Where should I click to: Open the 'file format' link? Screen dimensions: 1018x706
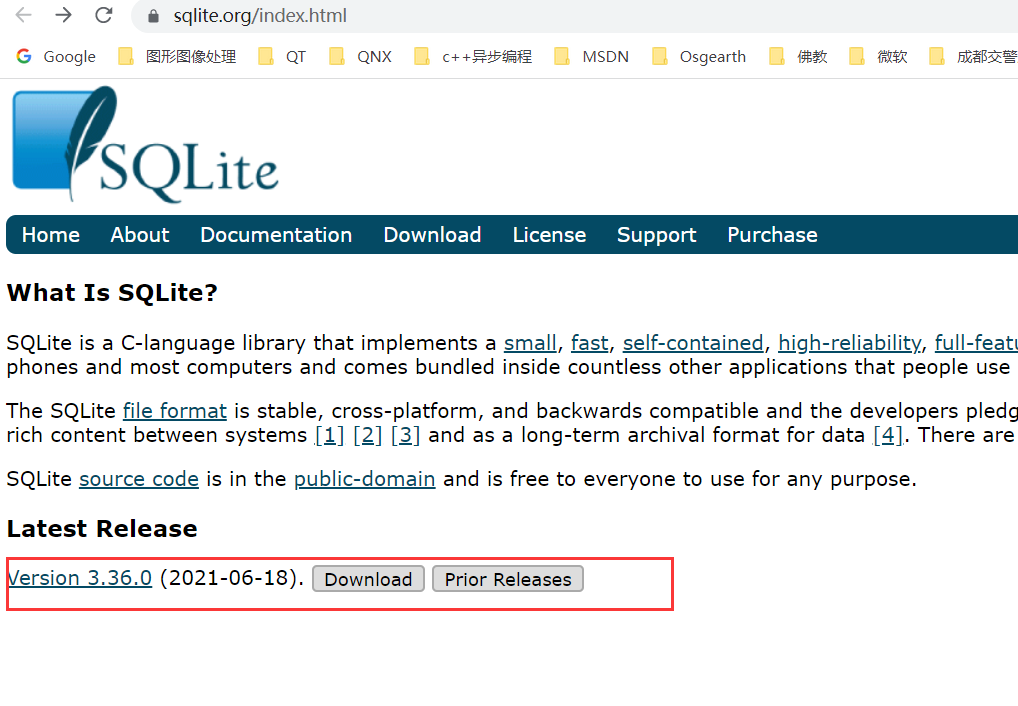(x=175, y=411)
